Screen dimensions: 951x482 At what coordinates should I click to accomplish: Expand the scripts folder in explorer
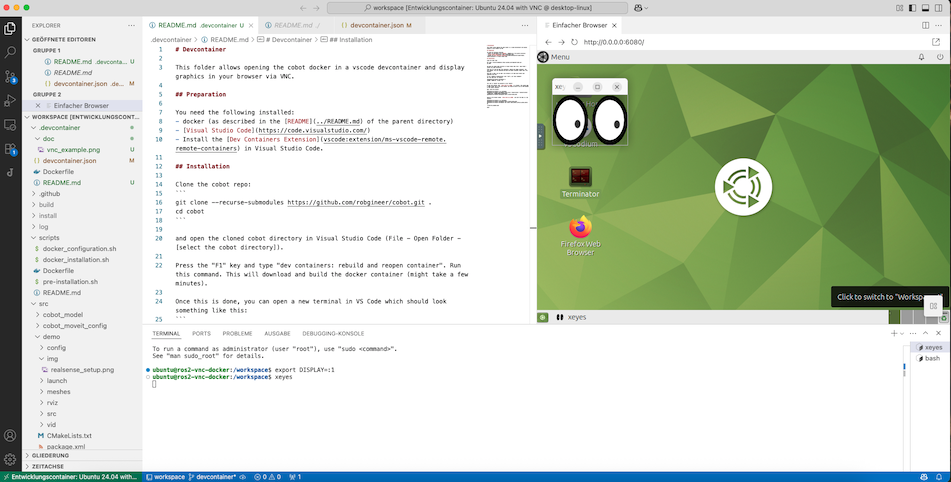49,237
